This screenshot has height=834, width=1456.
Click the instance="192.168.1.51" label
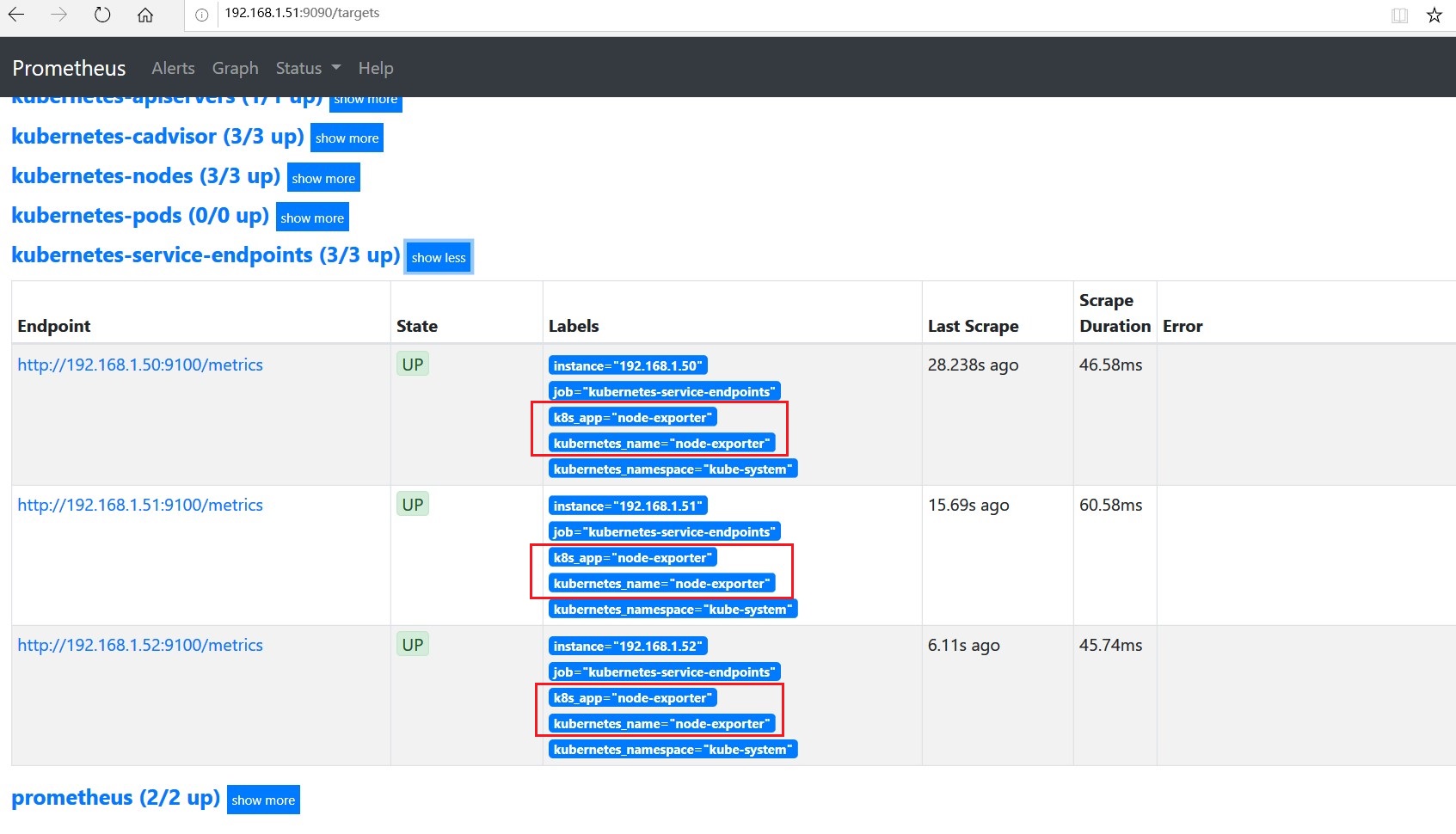pos(628,506)
